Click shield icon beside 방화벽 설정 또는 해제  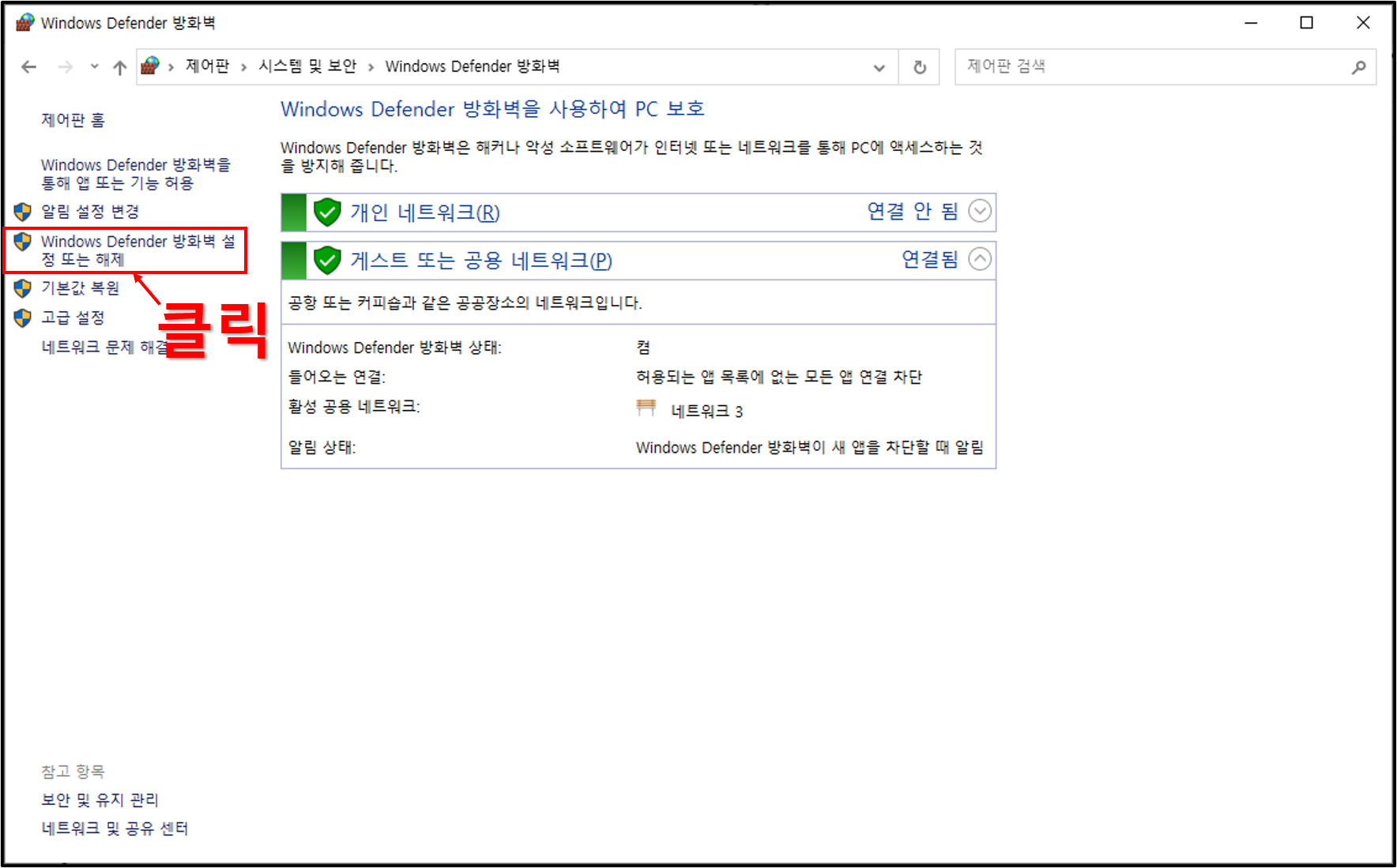[23, 242]
